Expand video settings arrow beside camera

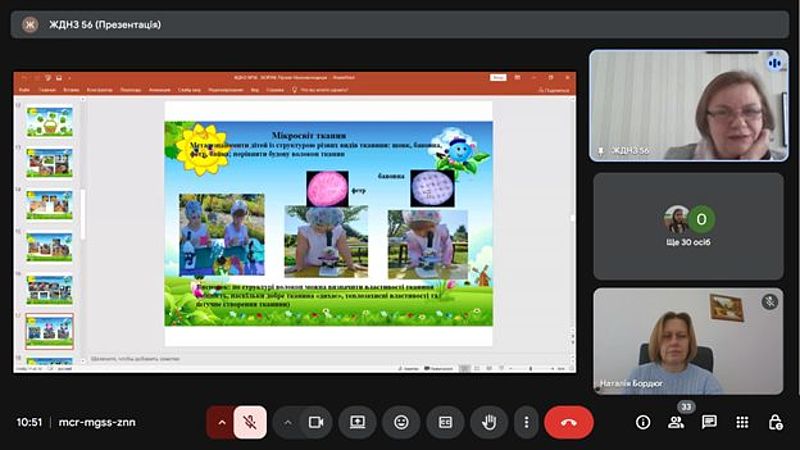[x=288, y=422]
